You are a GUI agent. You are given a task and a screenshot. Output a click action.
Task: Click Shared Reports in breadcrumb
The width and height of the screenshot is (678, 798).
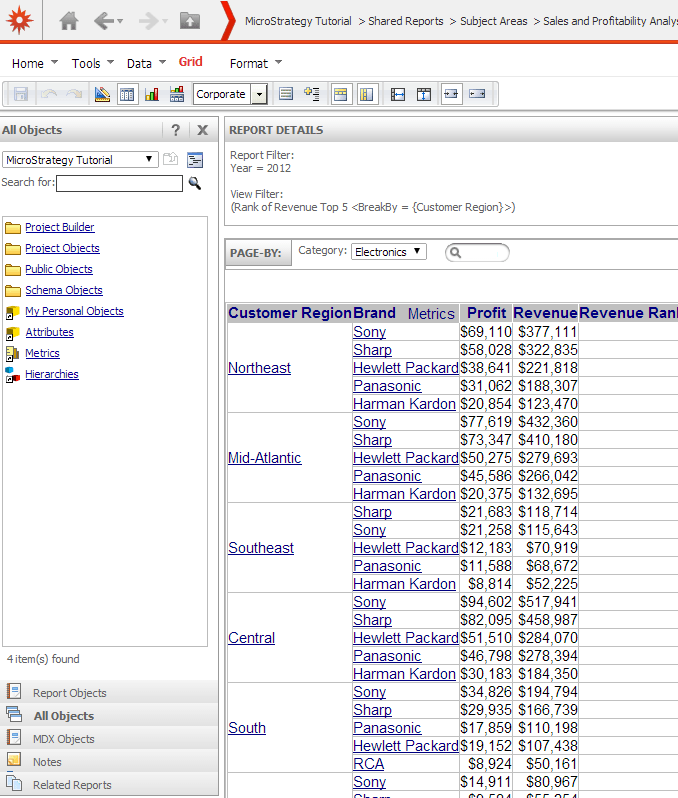point(405,21)
